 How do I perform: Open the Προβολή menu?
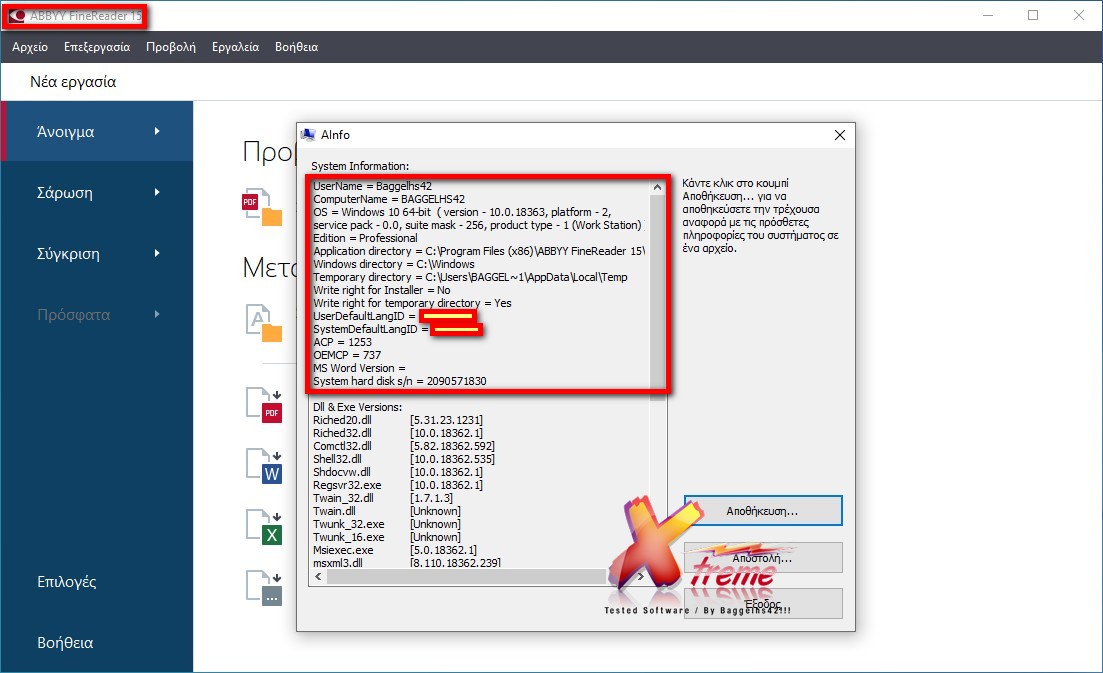tap(171, 47)
